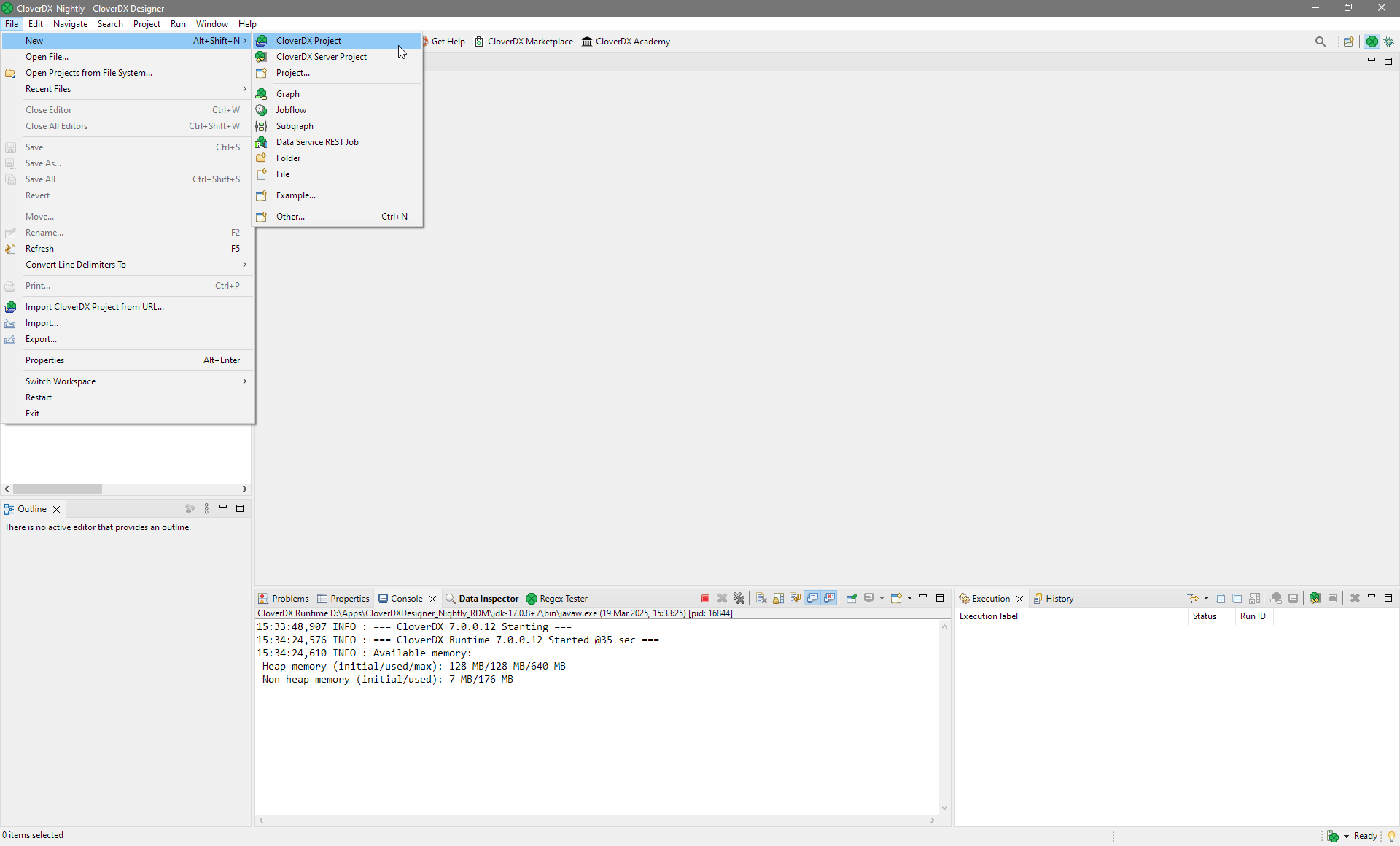Toggle Show Console on Standard Error

830,599
